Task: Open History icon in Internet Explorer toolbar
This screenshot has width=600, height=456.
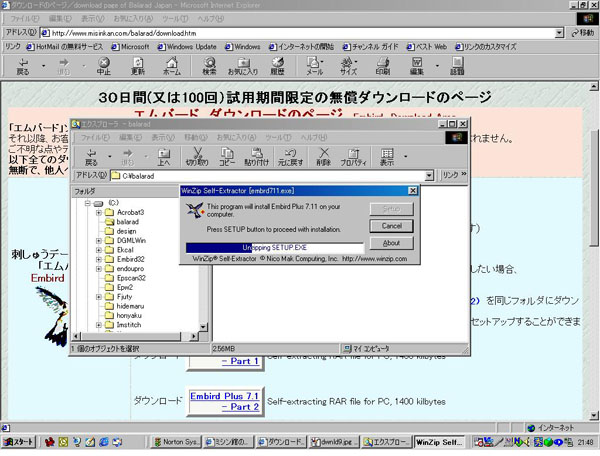Action: pyautogui.click(x=277, y=66)
